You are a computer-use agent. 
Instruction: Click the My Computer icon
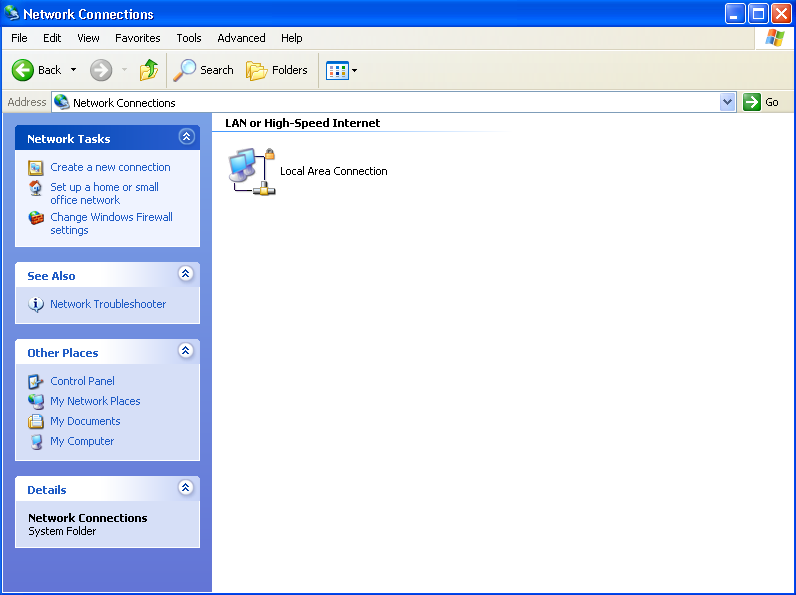(36, 442)
